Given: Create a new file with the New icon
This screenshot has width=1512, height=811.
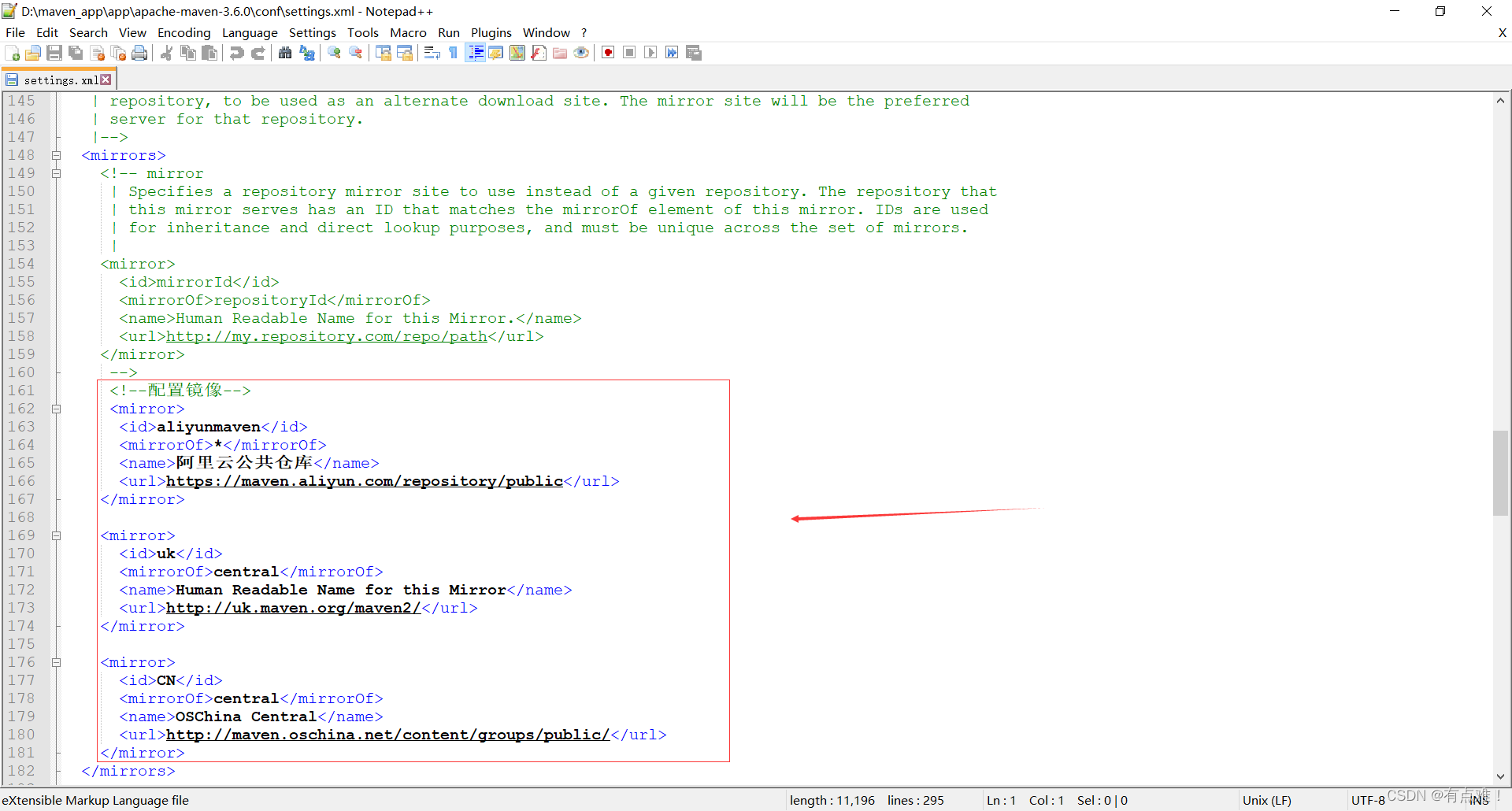Looking at the screenshot, I should pos(13,53).
